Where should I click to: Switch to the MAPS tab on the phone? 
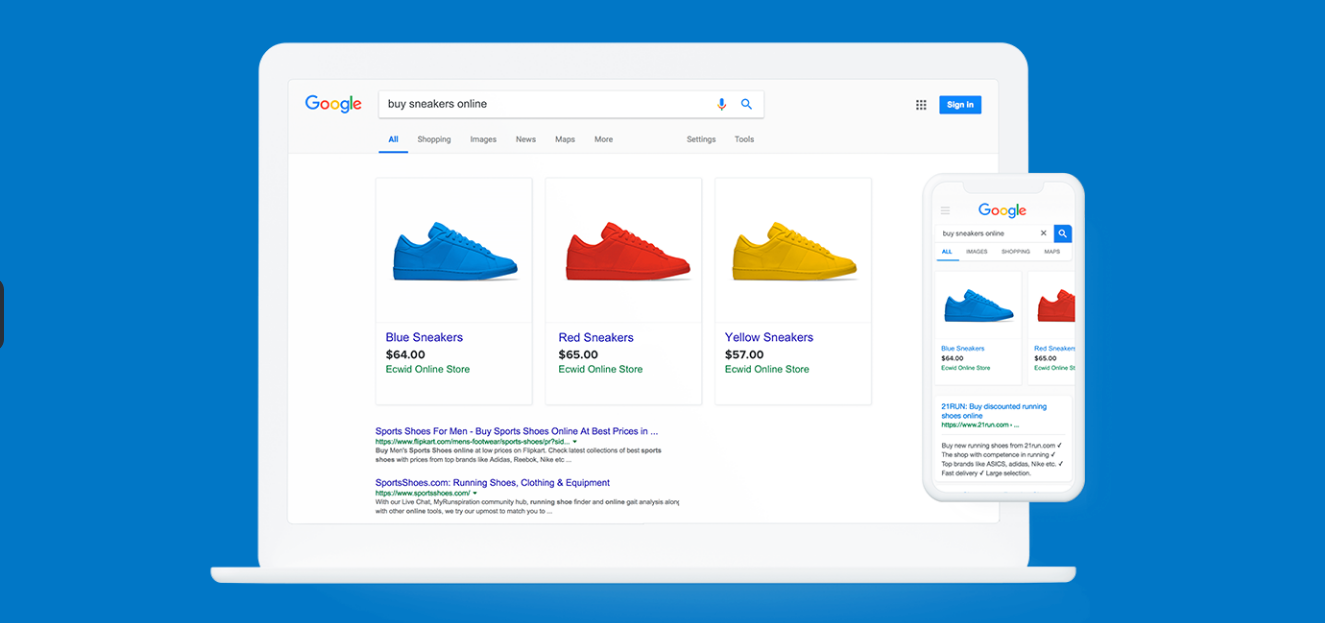click(x=1052, y=252)
